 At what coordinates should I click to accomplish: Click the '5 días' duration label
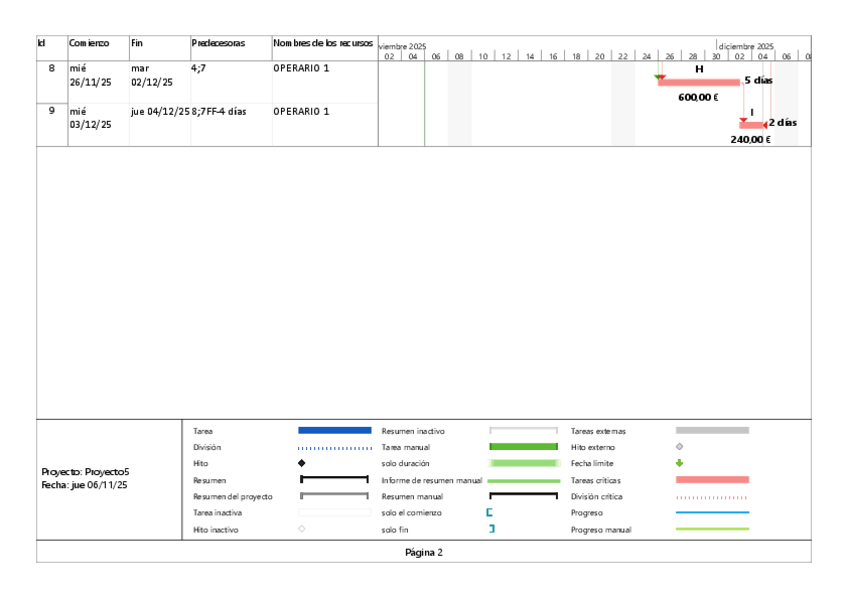(758, 80)
